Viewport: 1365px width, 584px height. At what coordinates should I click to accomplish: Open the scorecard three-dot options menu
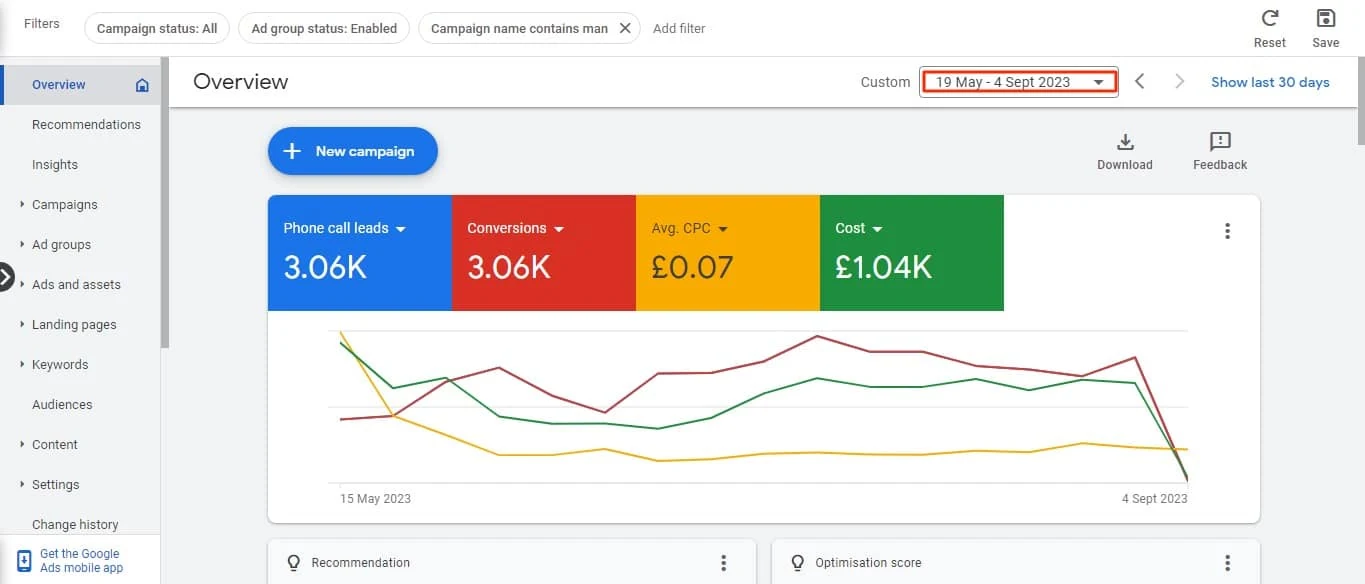click(1228, 231)
